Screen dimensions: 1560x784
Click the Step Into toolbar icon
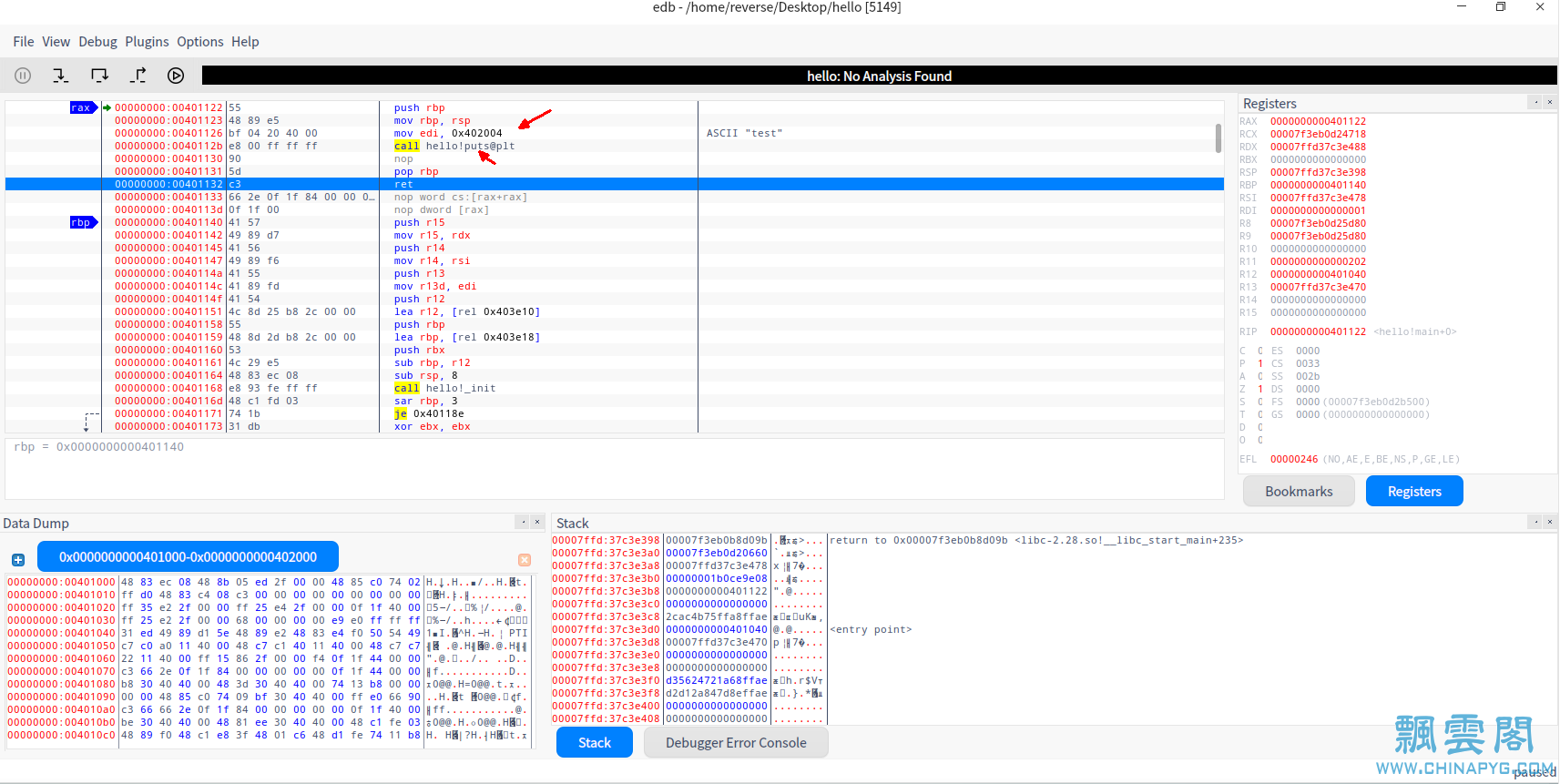(x=60, y=76)
